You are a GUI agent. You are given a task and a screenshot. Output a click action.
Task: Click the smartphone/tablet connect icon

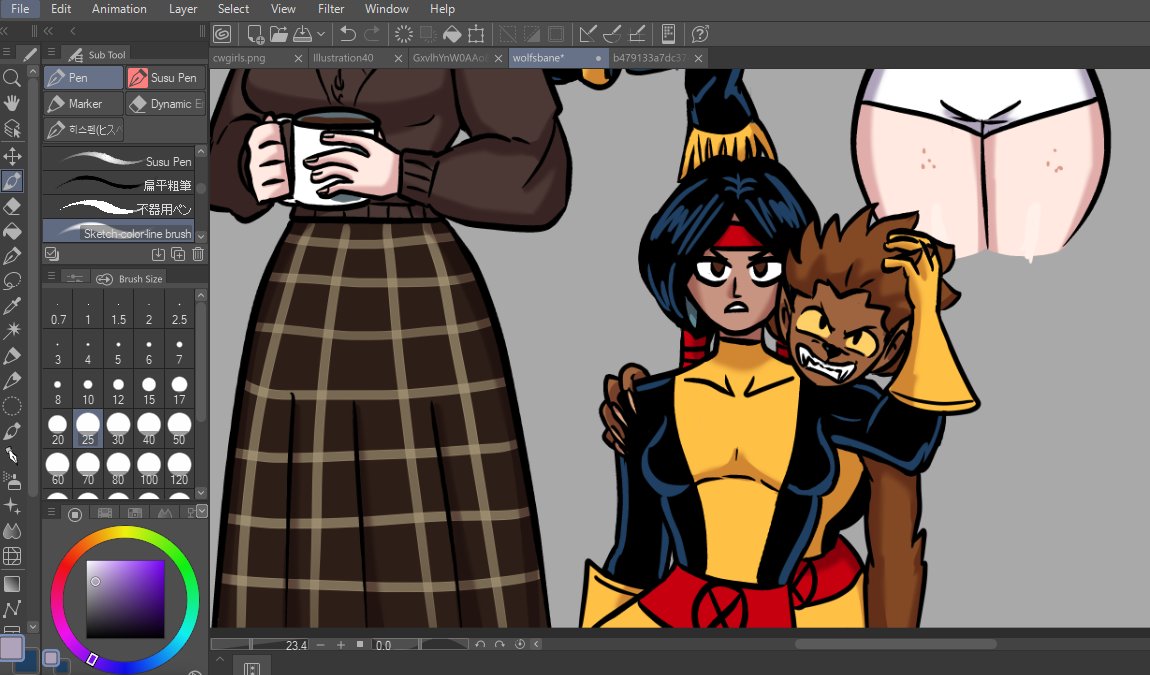pos(668,34)
